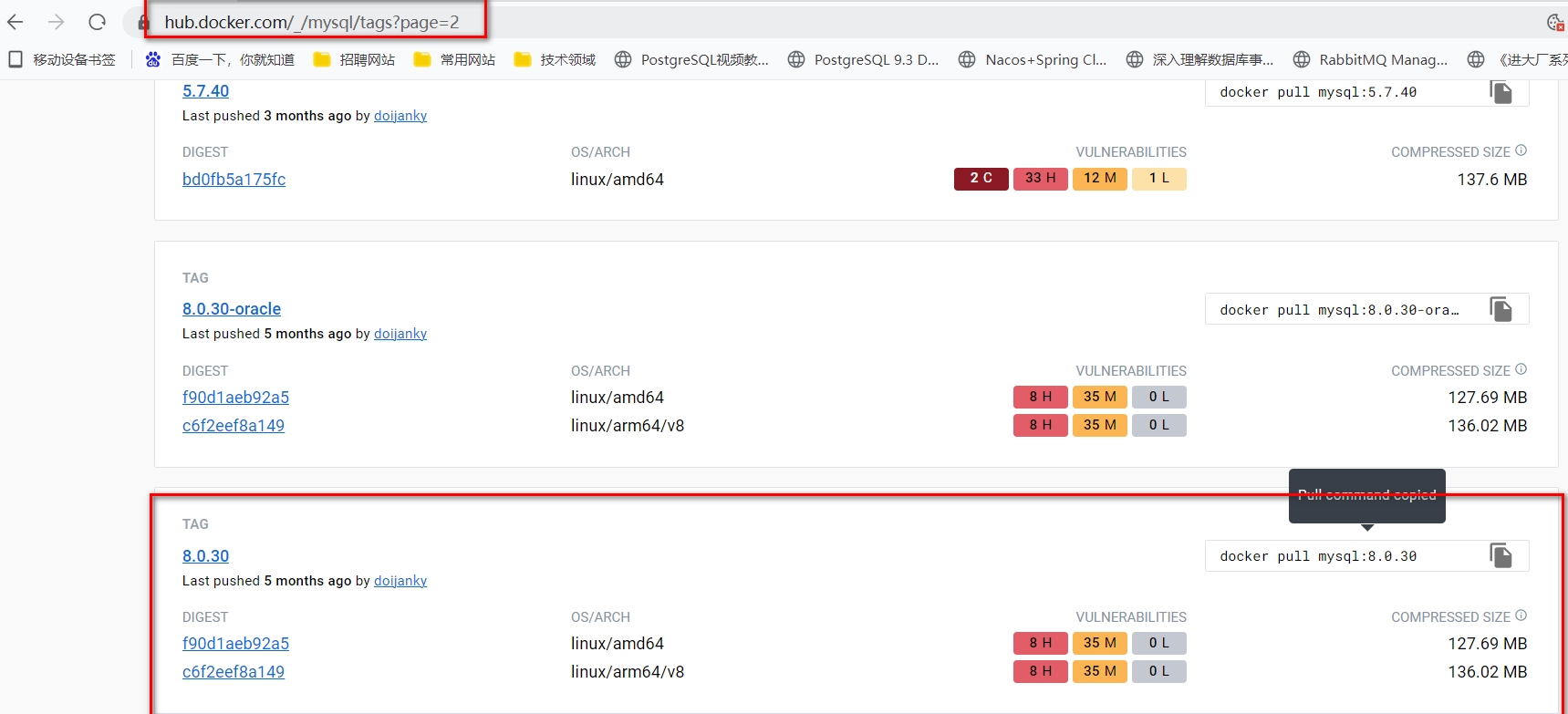Click compressed size info icon for 5.7.40

click(x=1521, y=150)
